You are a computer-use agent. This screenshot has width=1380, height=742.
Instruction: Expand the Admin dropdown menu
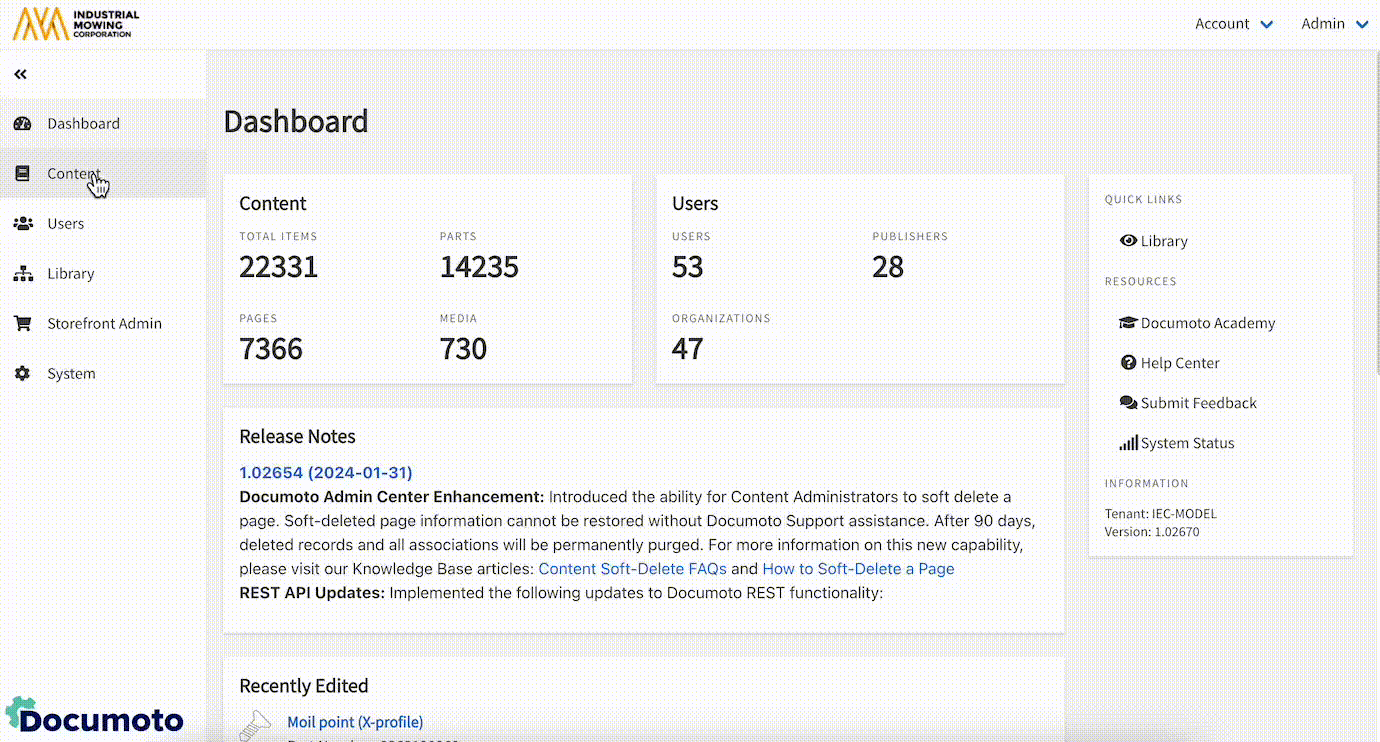[x=1334, y=24]
